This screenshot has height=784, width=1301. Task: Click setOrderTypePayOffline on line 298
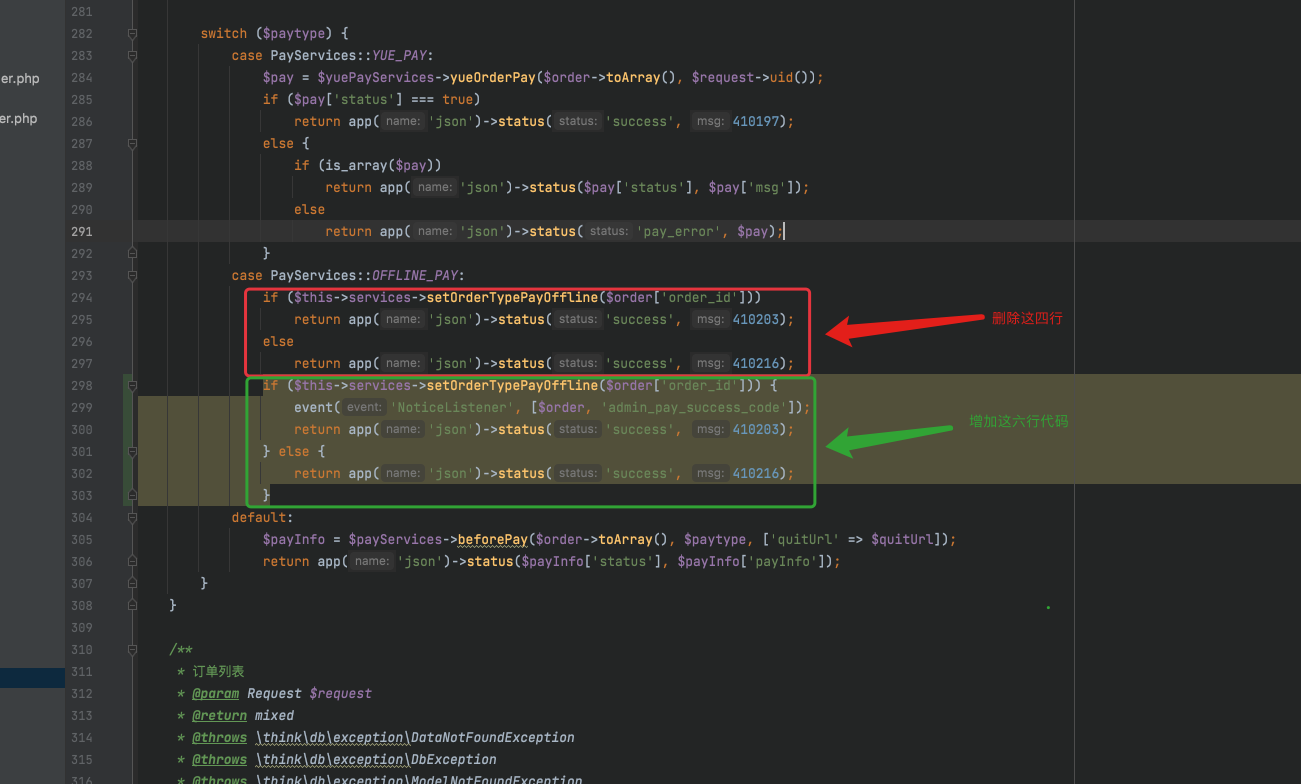click(512, 386)
